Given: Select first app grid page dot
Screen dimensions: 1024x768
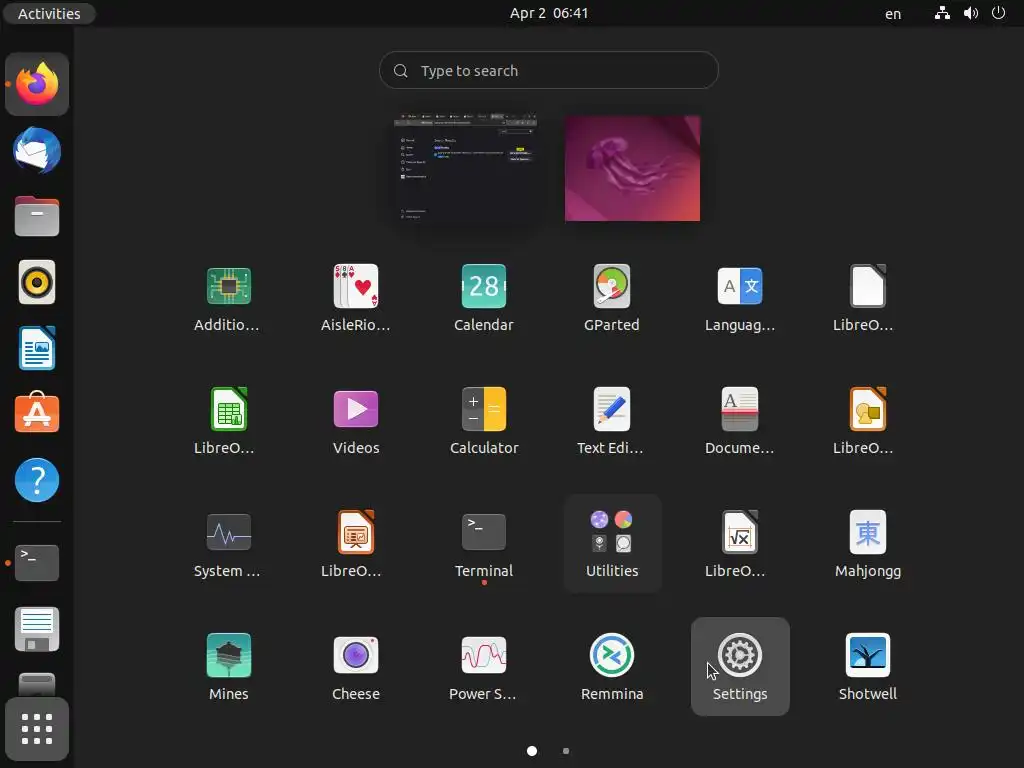Looking at the screenshot, I should pos(532,751).
